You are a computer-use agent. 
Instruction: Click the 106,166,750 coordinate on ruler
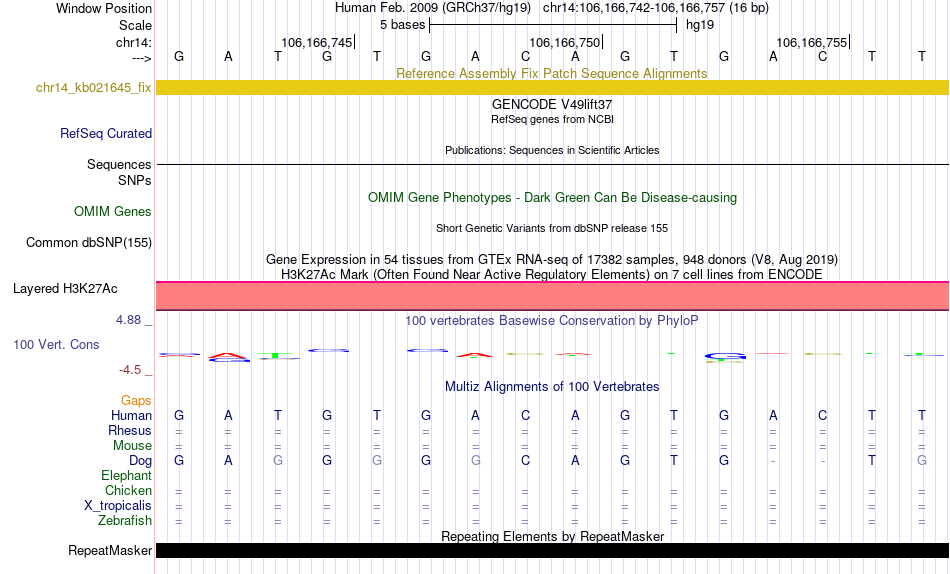coord(564,42)
